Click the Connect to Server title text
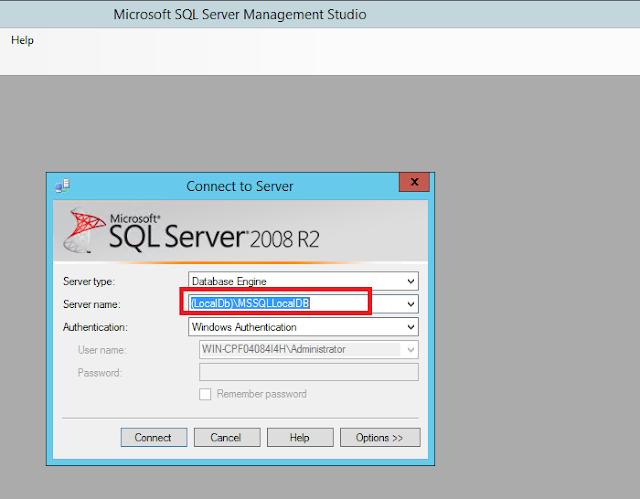Viewport: 640px width, 499px height. (x=240, y=186)
